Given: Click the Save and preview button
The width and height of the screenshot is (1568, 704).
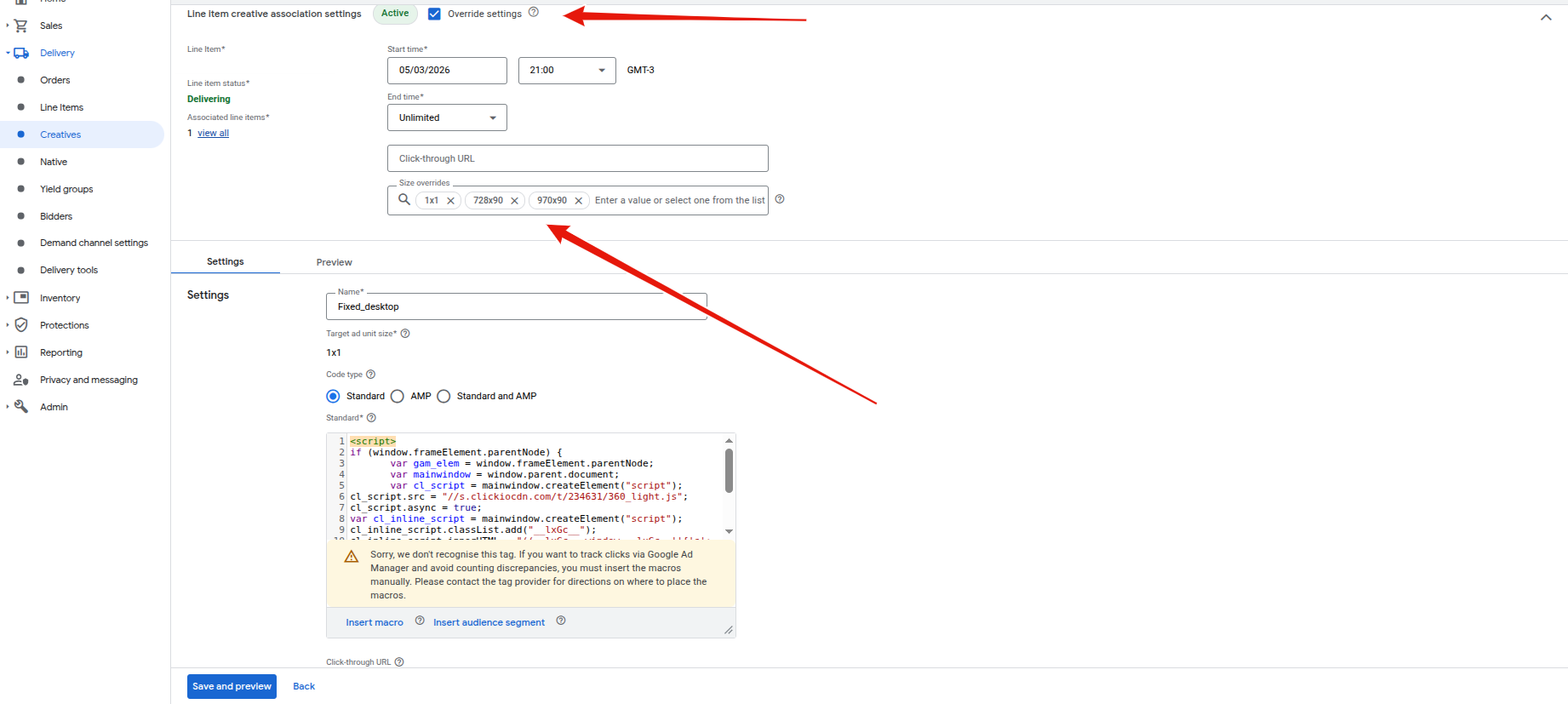Looking at the screenshot, I should (232, 686).
